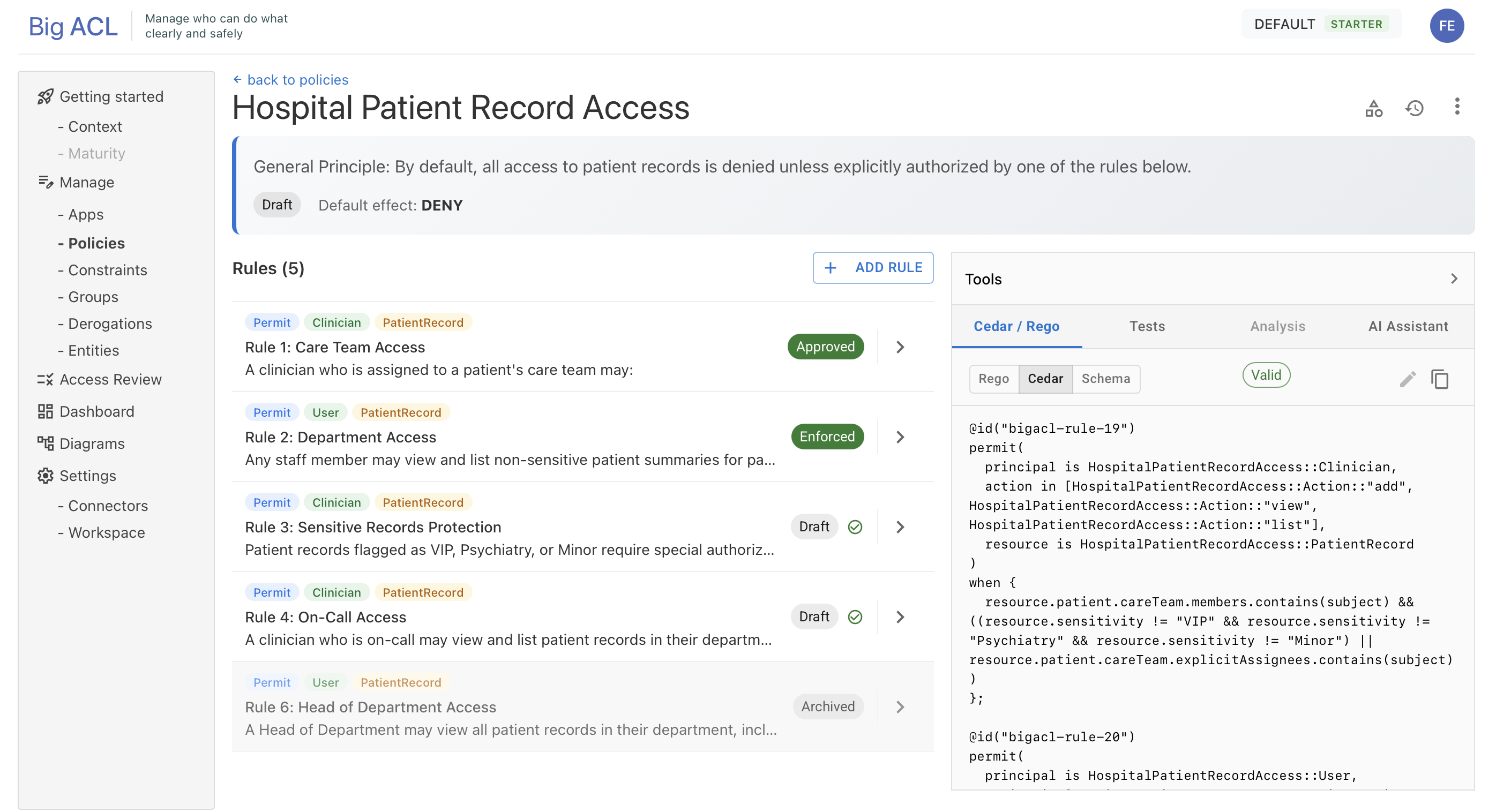Switch code view to Rego
This screenshot has height=812, width=1496.
point(993,379)
